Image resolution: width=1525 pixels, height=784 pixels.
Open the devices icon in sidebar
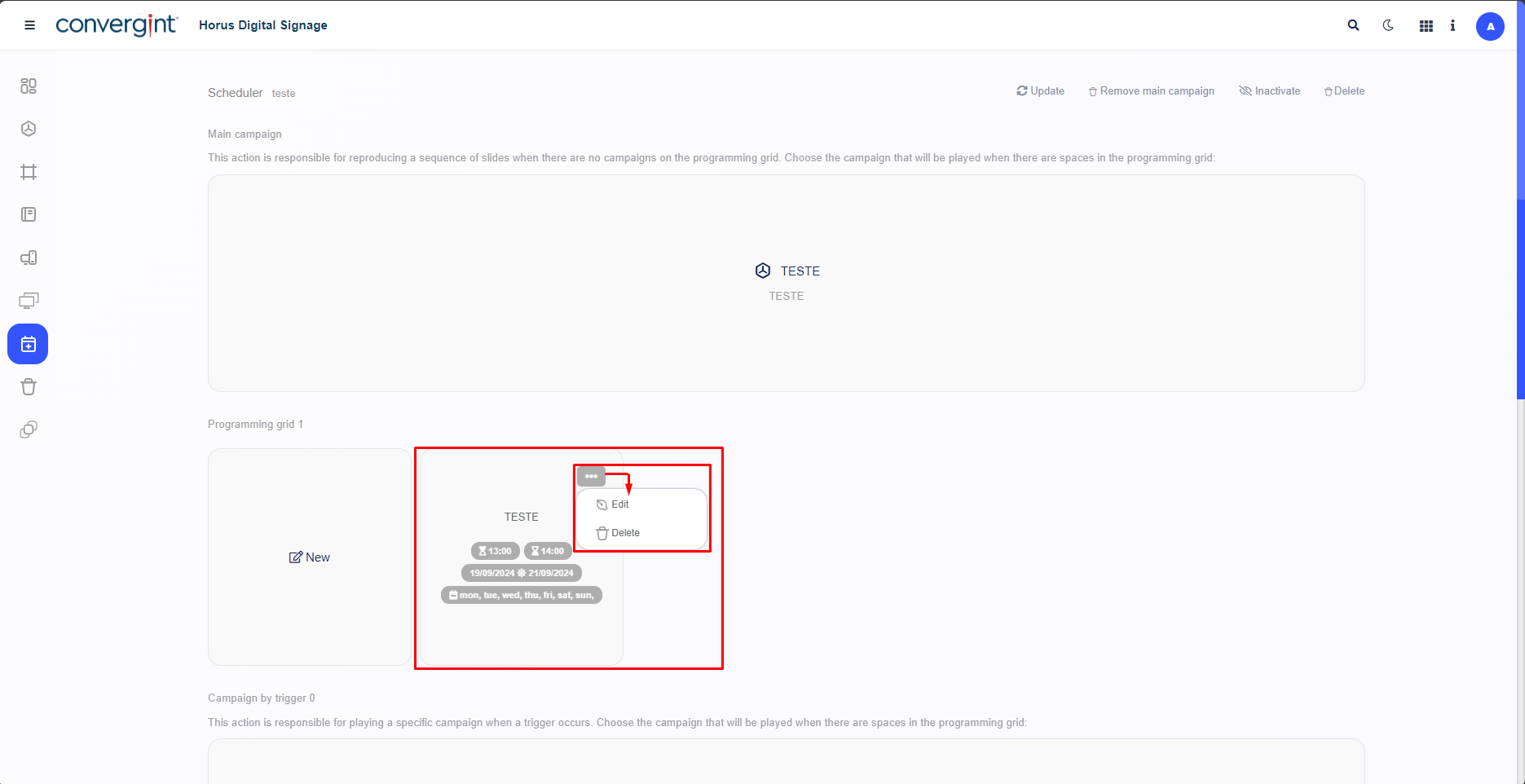[29, 258]
